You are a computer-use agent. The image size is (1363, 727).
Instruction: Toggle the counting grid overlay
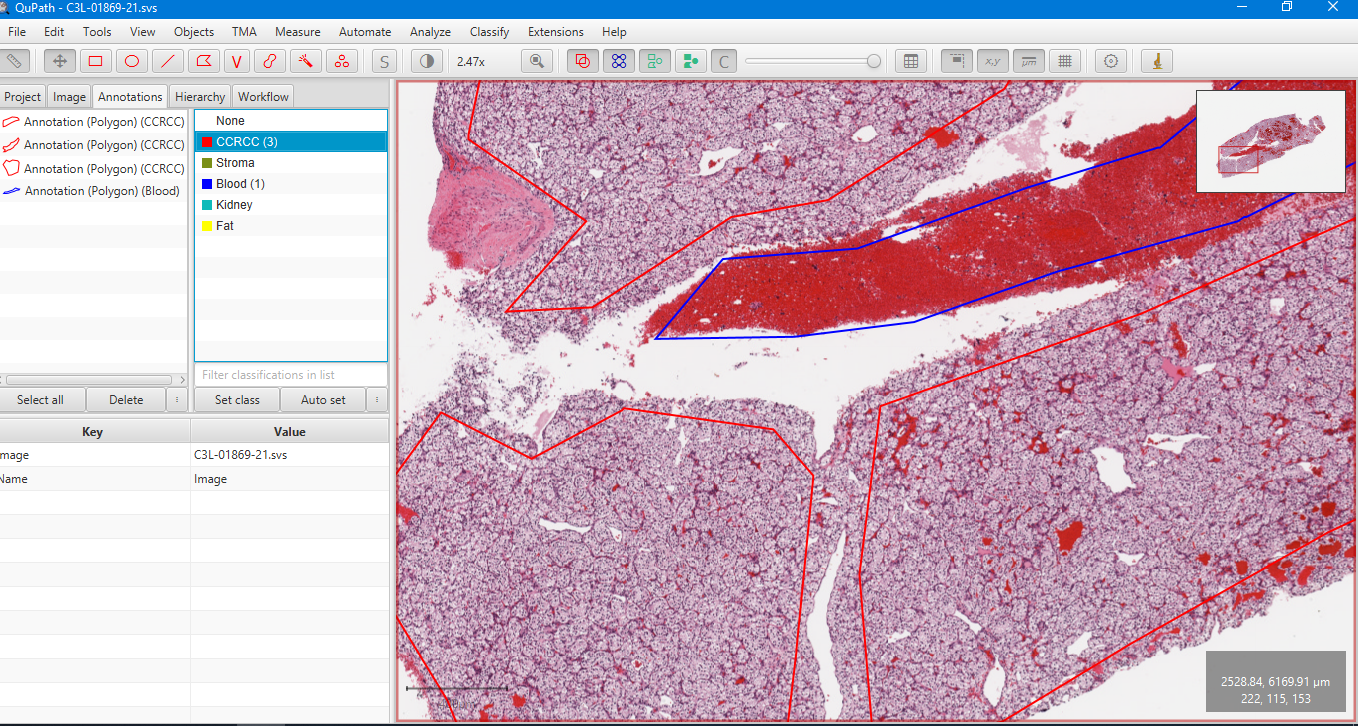coord(1065,61)
